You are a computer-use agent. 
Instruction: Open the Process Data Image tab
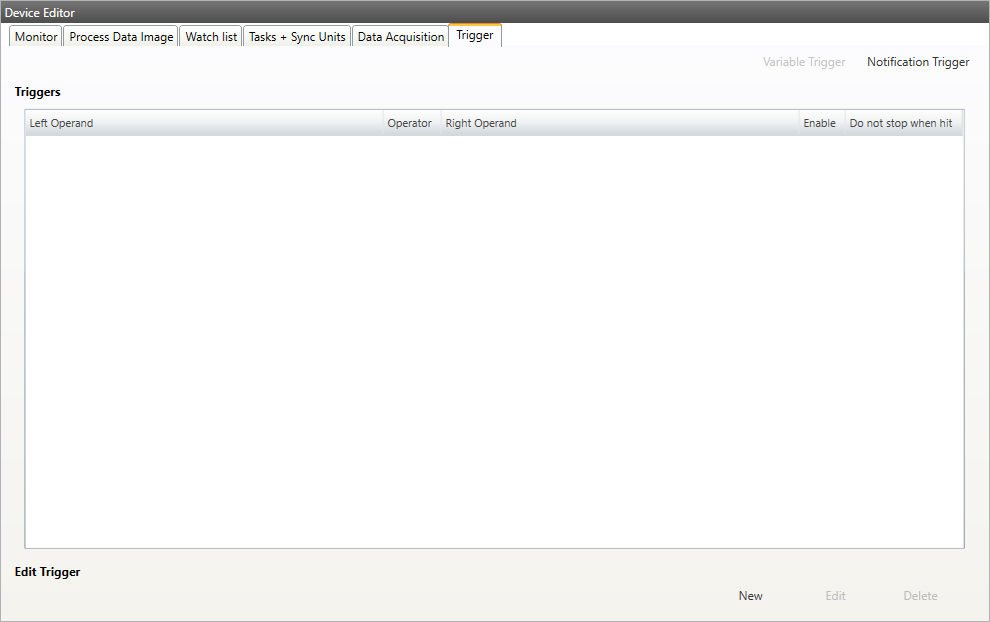pyautogui.click(x=121, y=37)
